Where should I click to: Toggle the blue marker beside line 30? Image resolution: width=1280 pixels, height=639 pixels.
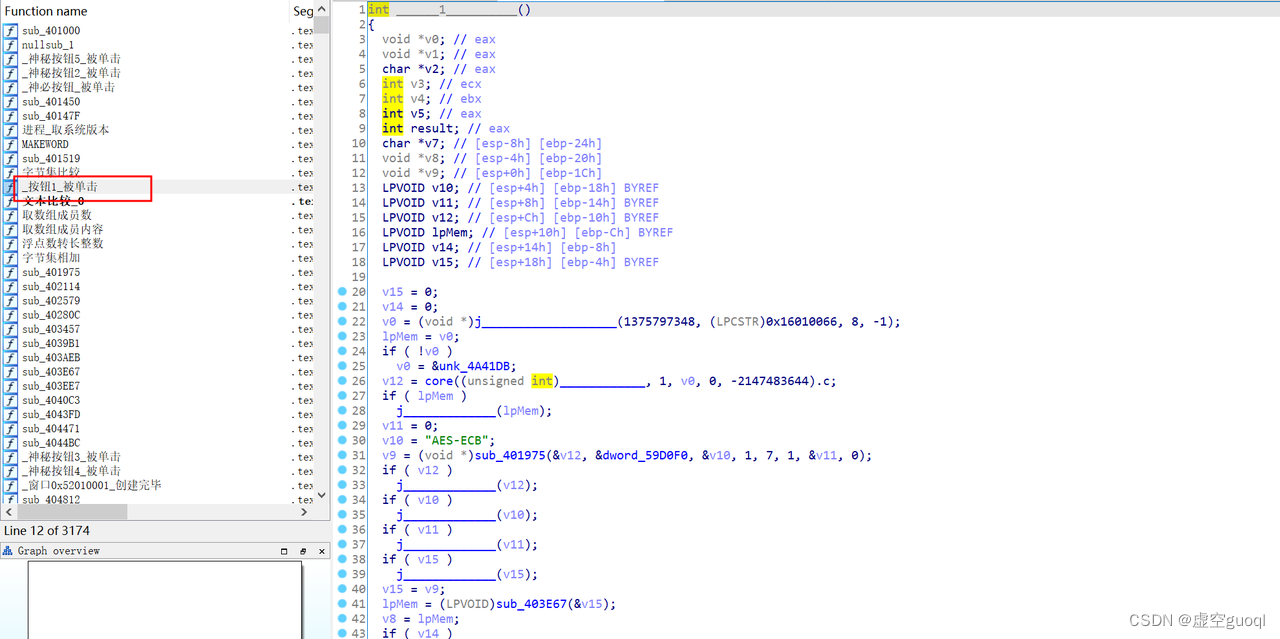tap(342, 440)
